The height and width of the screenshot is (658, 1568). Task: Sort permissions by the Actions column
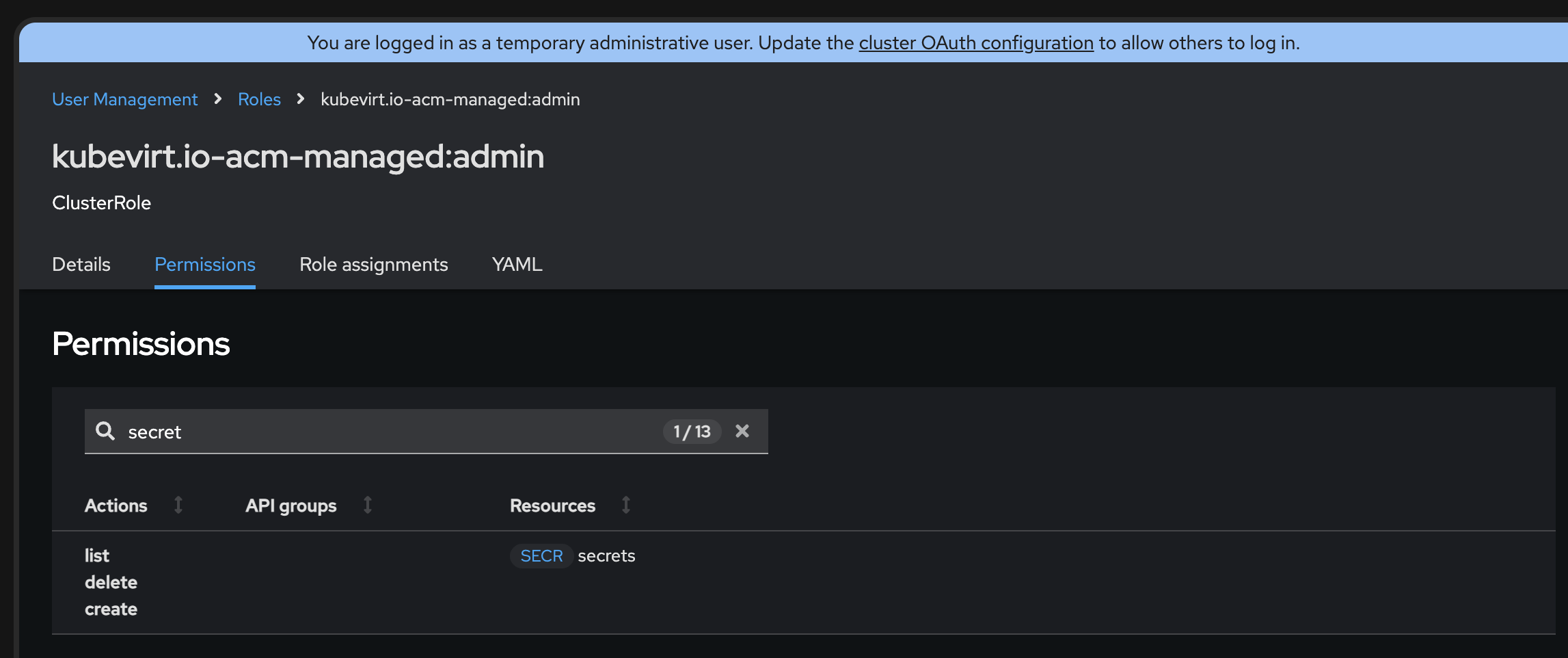point(178,505)
